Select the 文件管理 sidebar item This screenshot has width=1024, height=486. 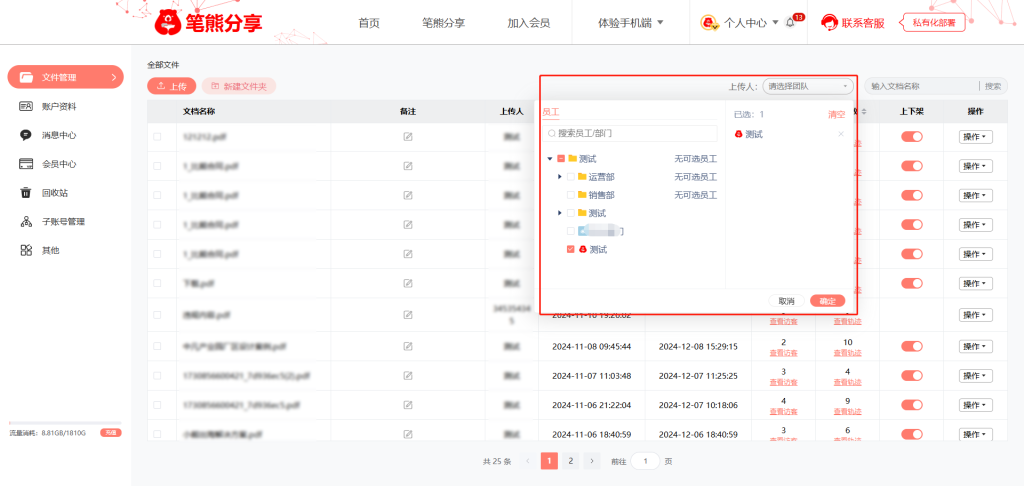point(65,77)
